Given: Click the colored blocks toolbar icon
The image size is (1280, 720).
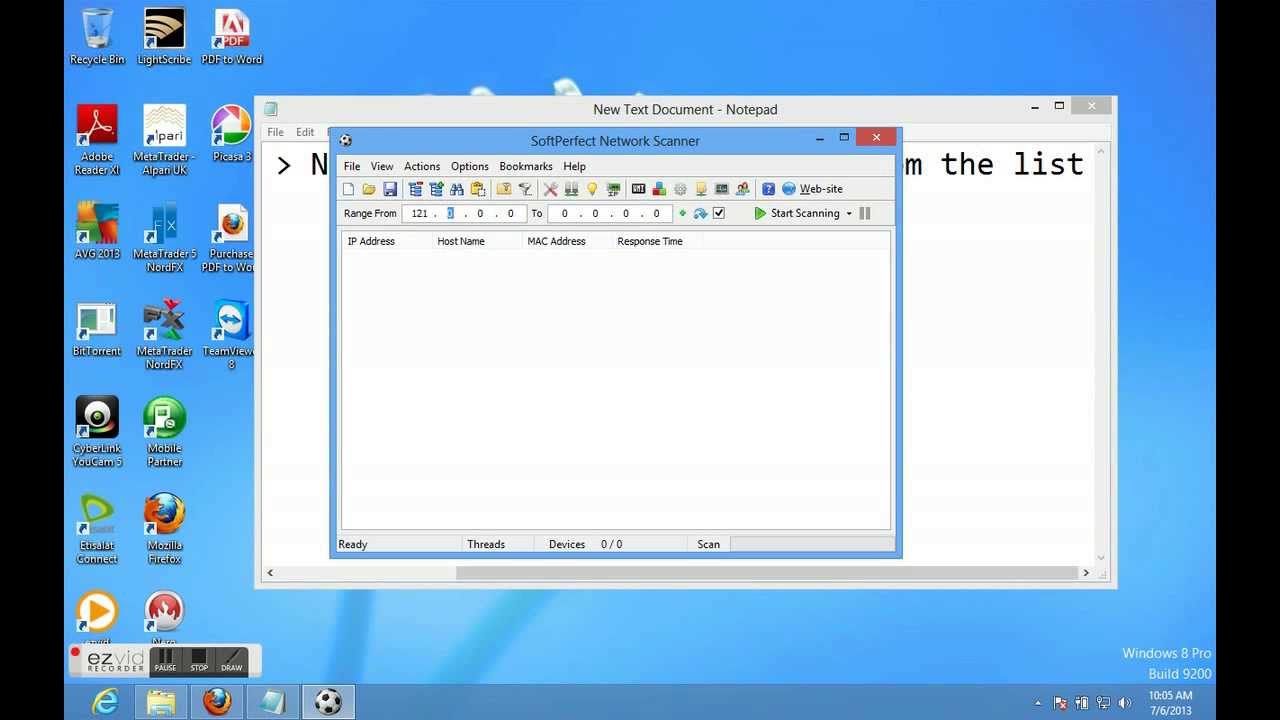Looking at the screenshot, I should pyautogui.click(x=659, y=189).
